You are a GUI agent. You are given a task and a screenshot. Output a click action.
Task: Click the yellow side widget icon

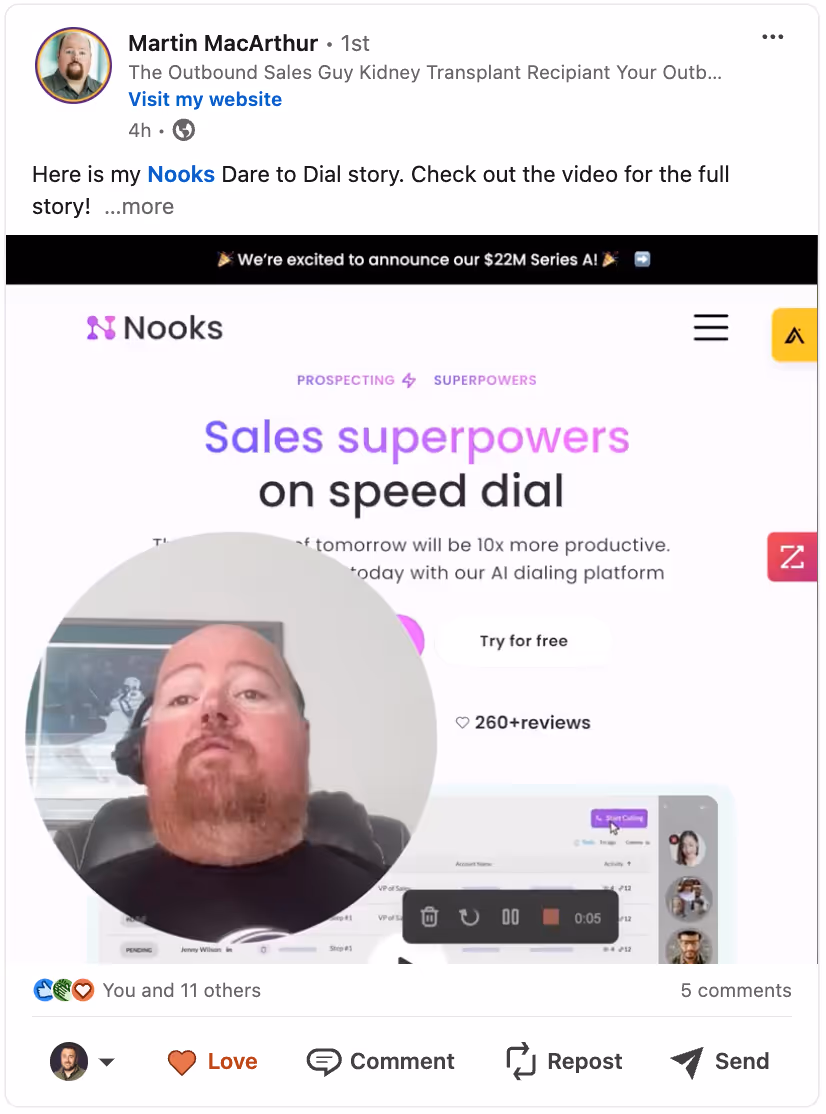(794, 335)
